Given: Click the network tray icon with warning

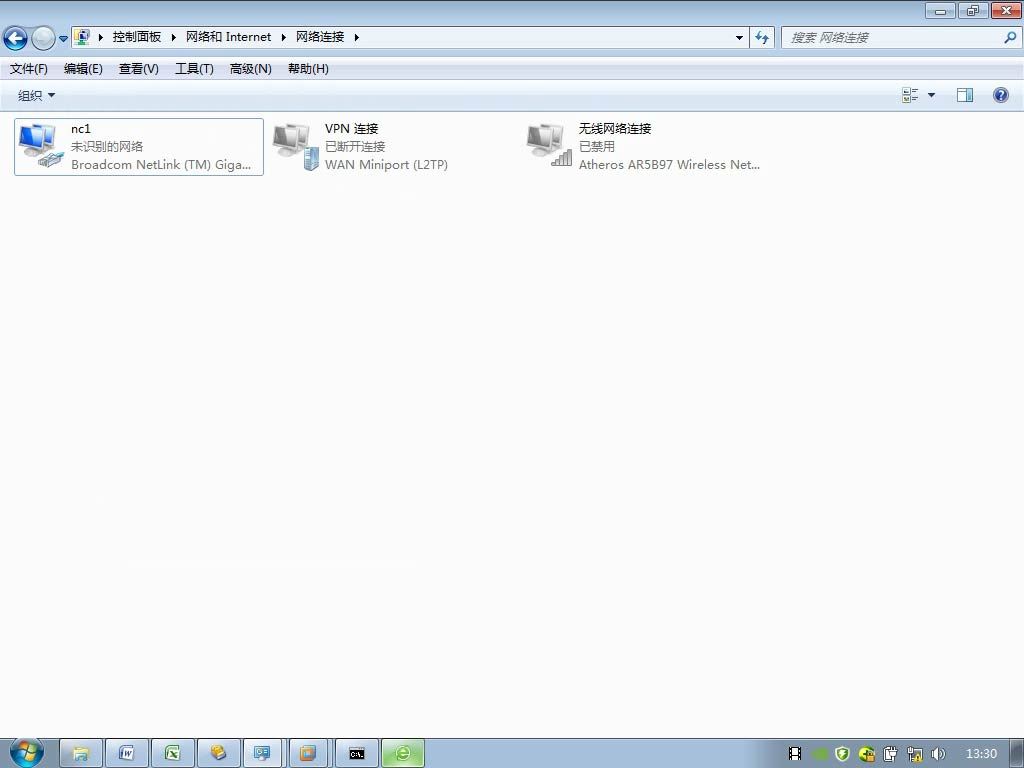Looking at the screenshot, I should point(914,754).
